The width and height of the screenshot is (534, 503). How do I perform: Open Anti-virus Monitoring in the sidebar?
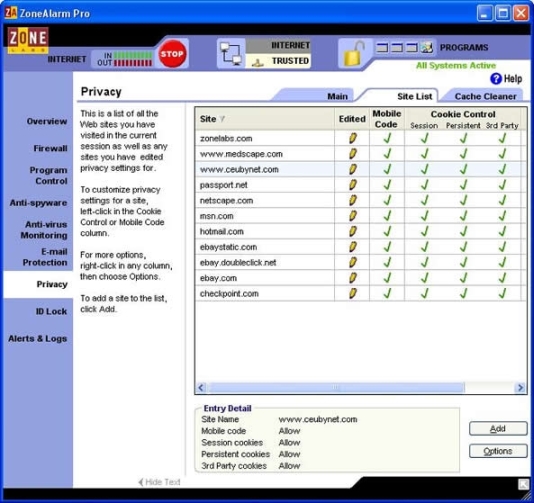coord(44,230)
